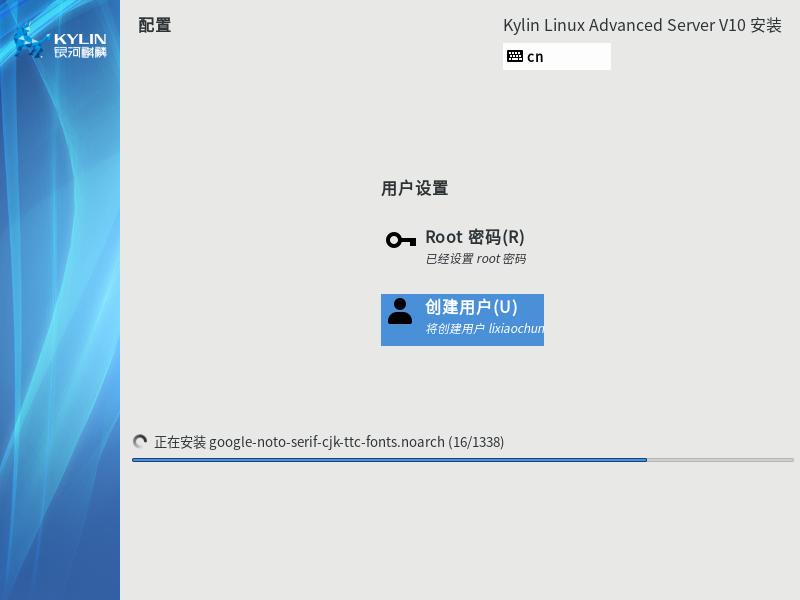Click Kylin Linux Advanced Server V10 安装 title
Image resolution: width=800 pixels, height=600 pixels.
tap(642, 25)
